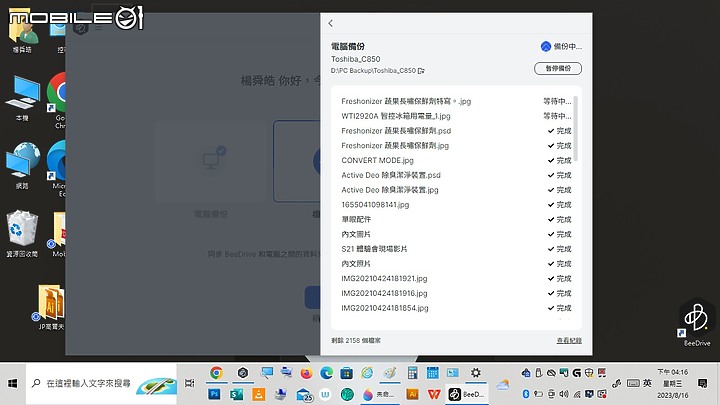The width and height of the screenshot is (720, 405).
Task: Select the row 單眼配件
Action: click(456, 219)
